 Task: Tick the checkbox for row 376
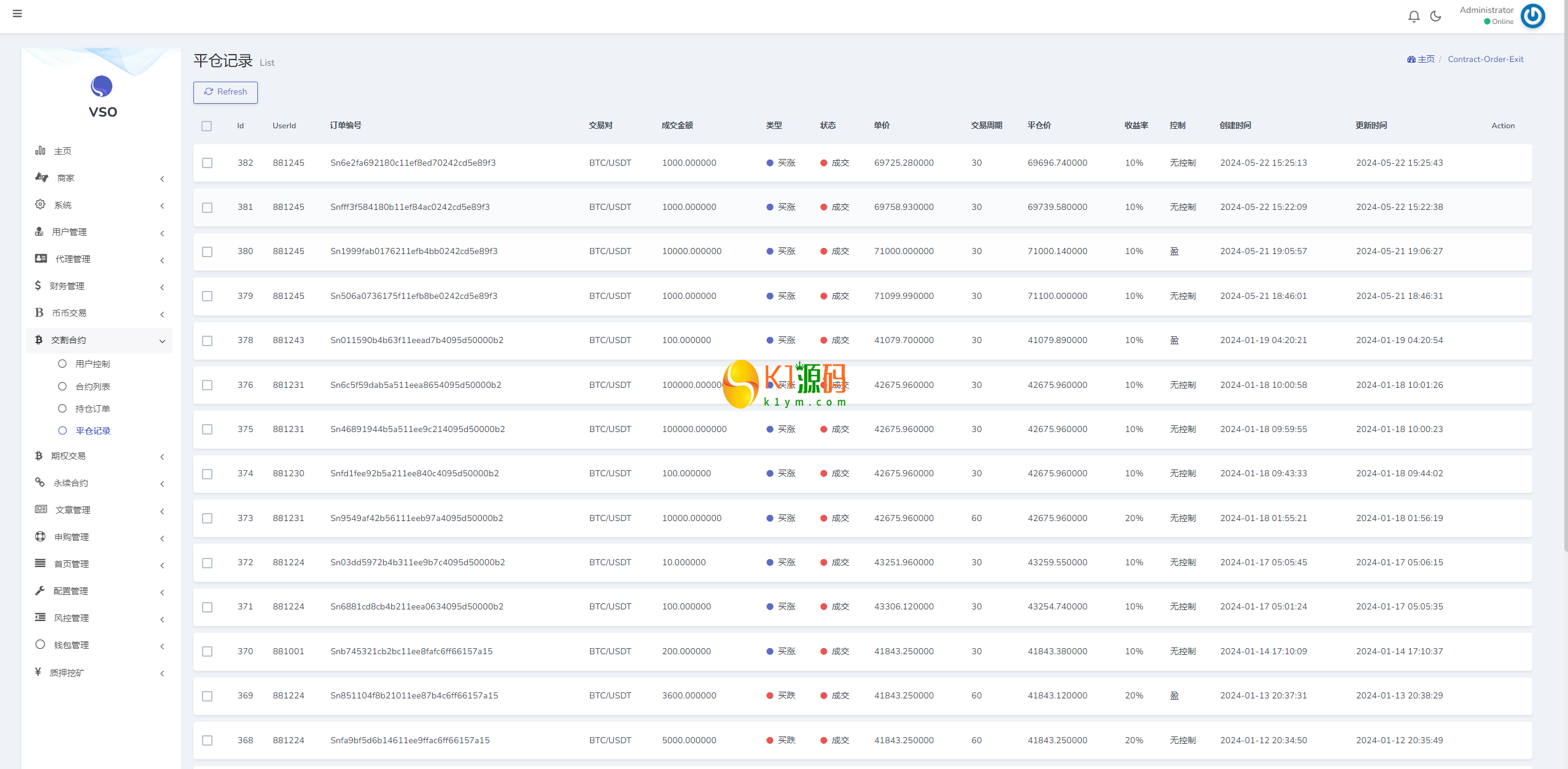point(208,385)
